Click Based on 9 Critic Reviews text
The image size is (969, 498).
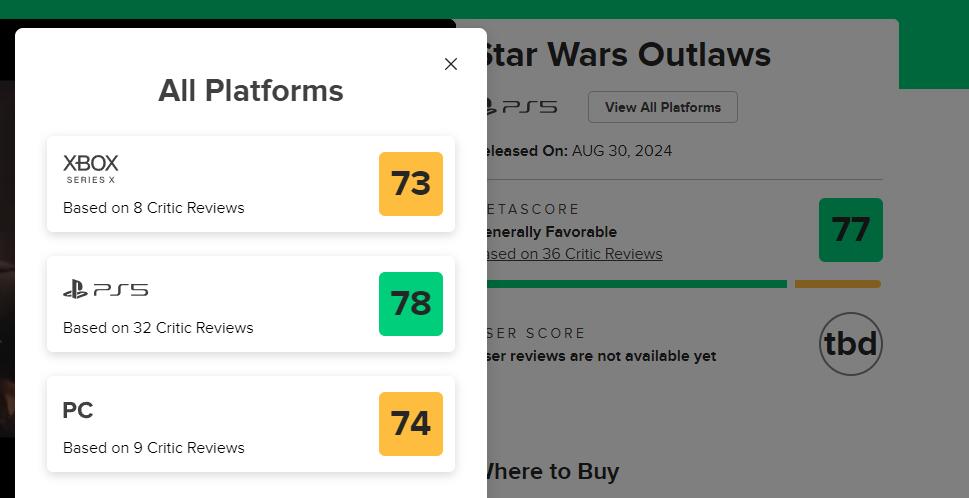tap(154, 448)
